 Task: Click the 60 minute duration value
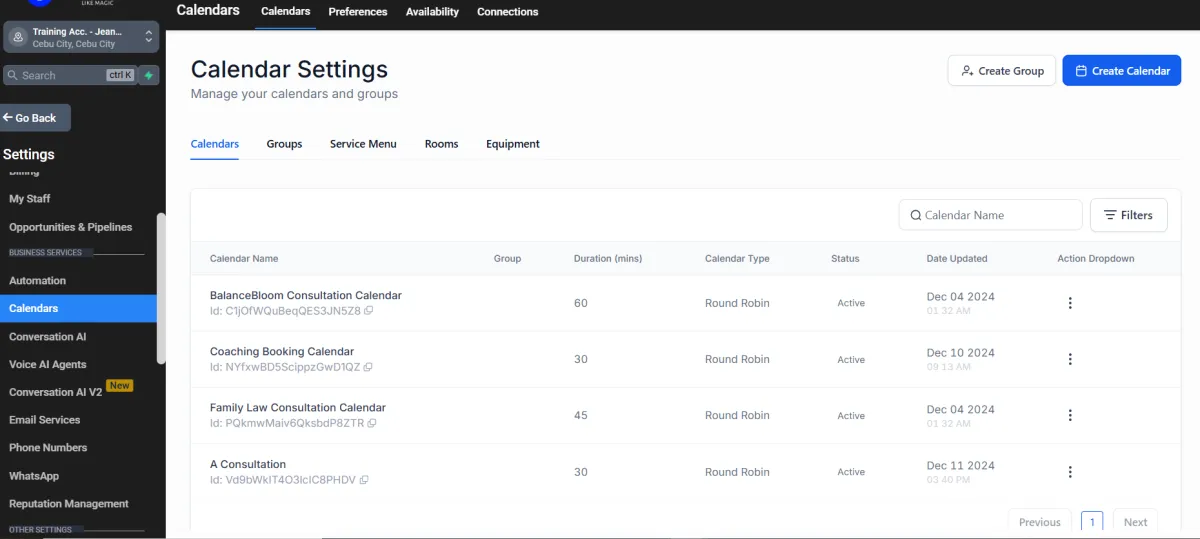point(581,303)
